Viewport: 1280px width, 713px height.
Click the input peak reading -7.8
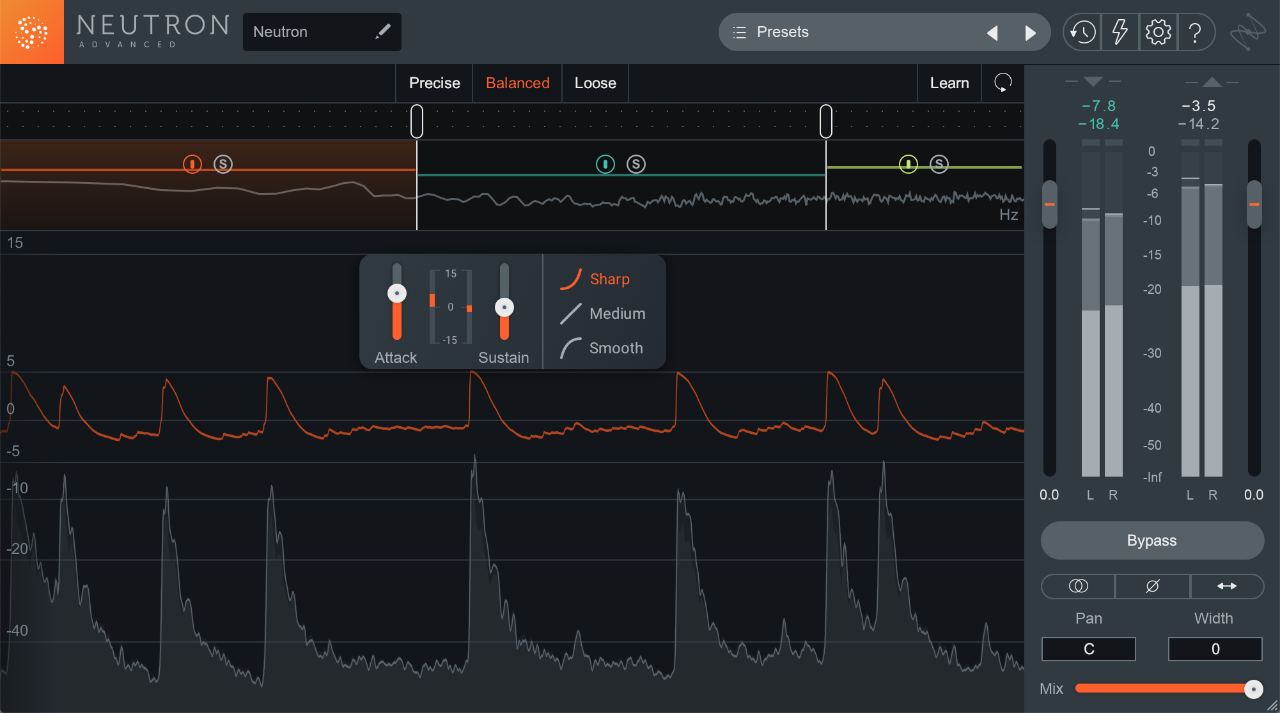(1098, 106)
